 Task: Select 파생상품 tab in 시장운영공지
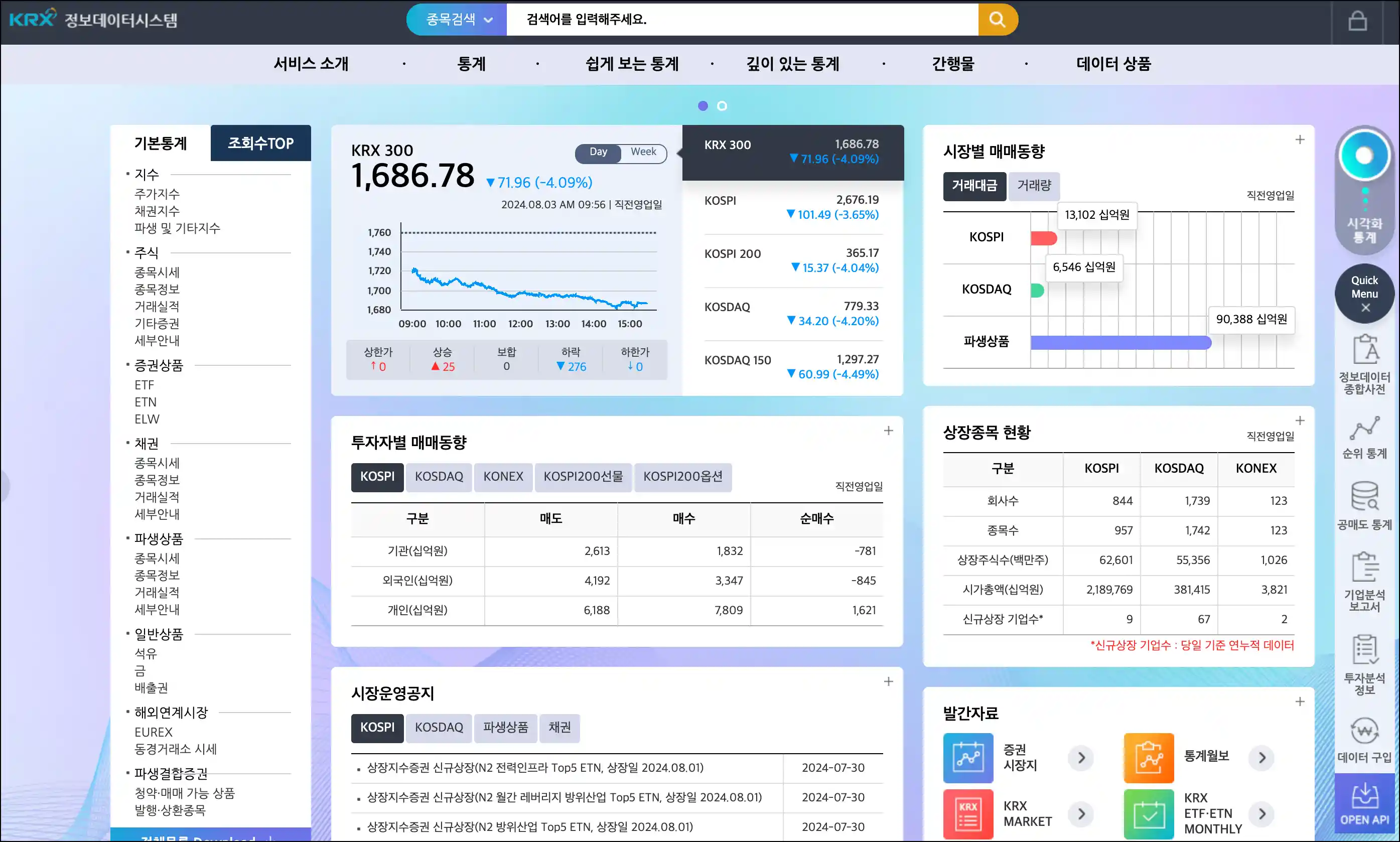coord(505,728)
